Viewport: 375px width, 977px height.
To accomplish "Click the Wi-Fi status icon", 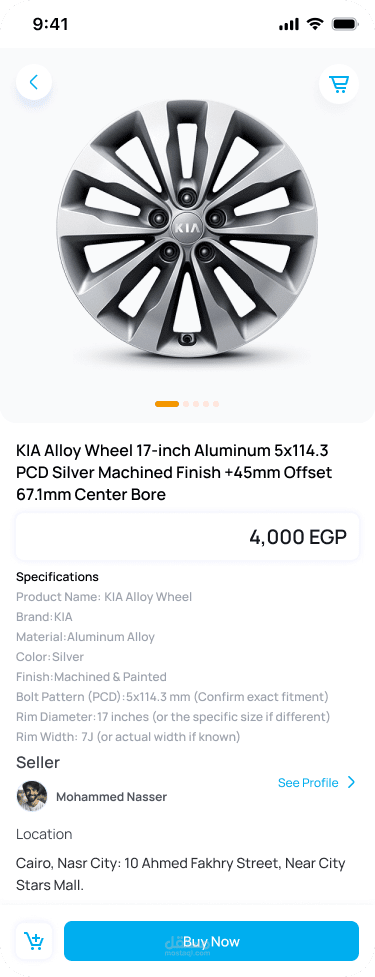I will click(316, 24).
